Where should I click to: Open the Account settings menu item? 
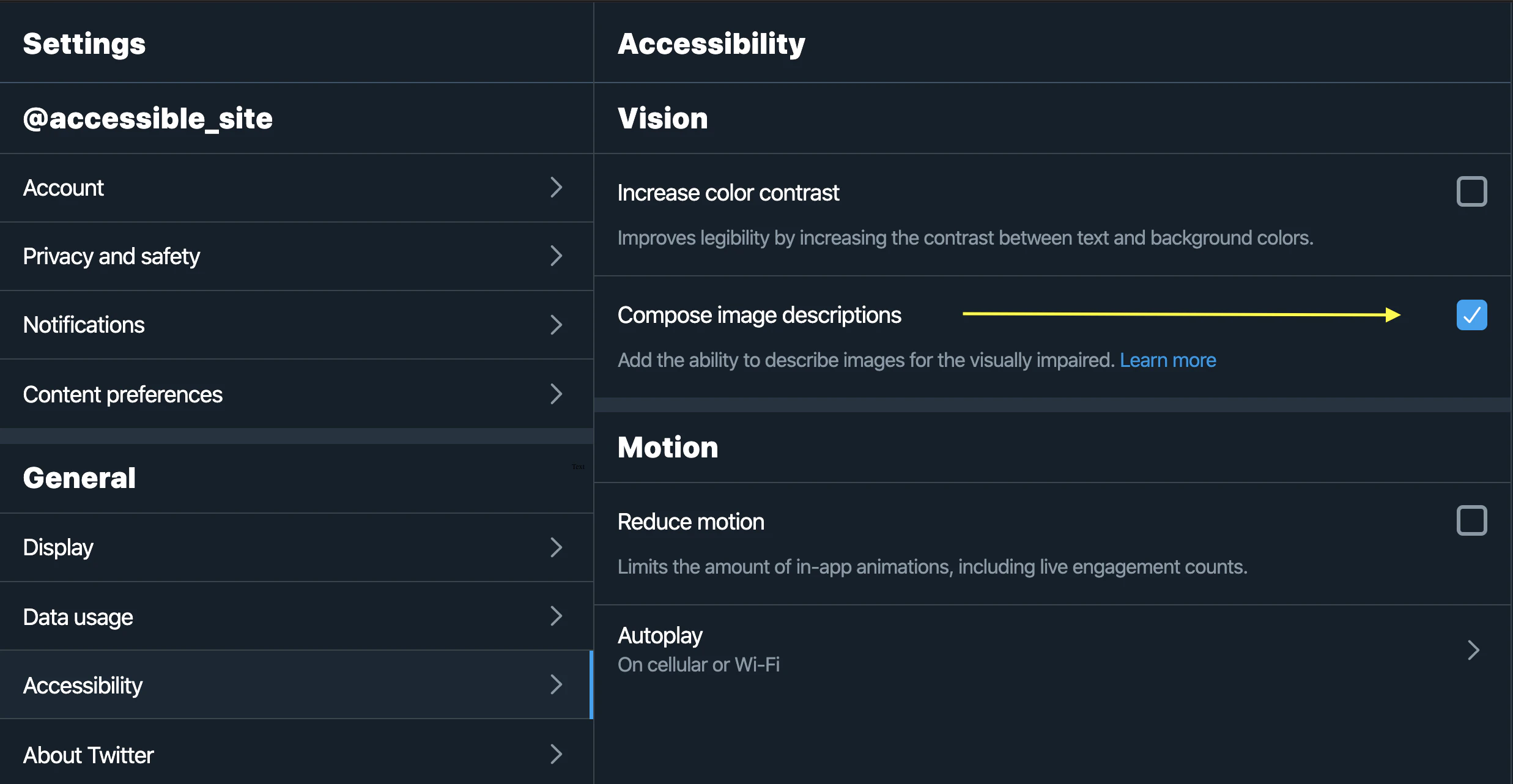click(64, 188)
